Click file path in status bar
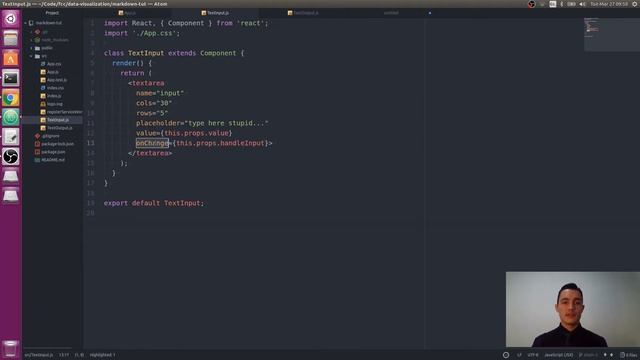Screen dimensions: 640x360 [39, 355]
